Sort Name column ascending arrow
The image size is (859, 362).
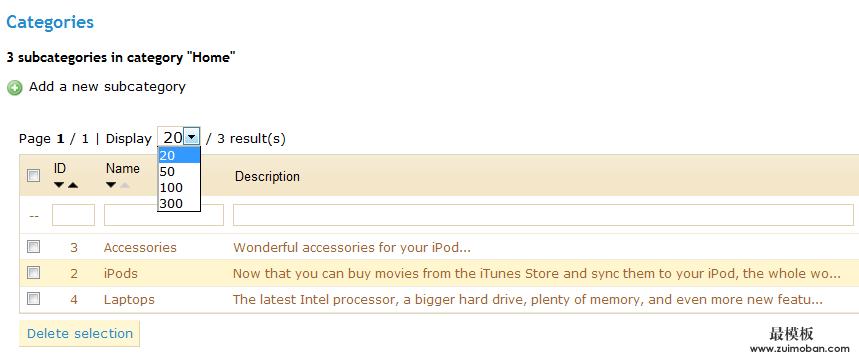[x=124, y=185]
